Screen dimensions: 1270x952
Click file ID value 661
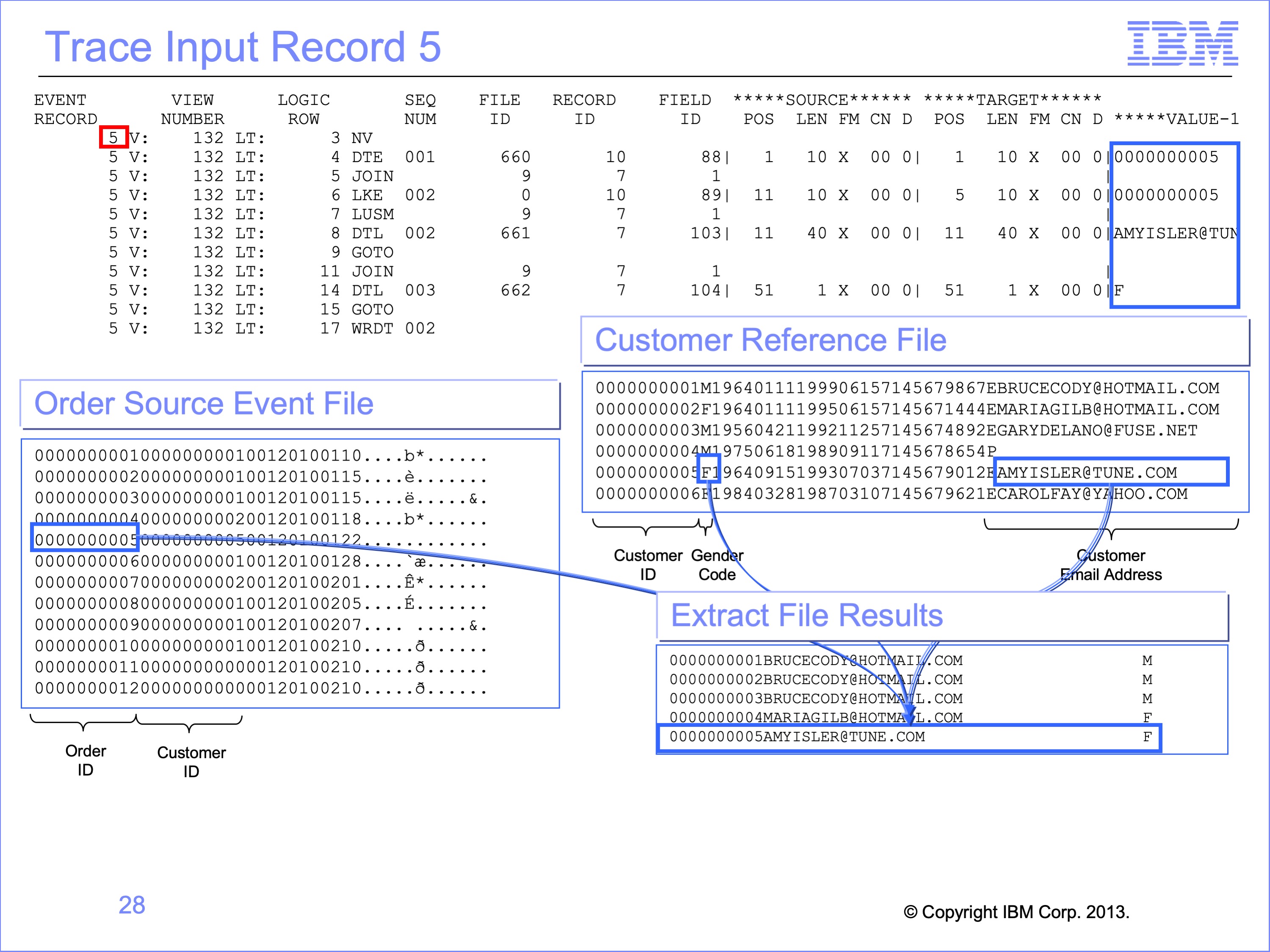515,234
